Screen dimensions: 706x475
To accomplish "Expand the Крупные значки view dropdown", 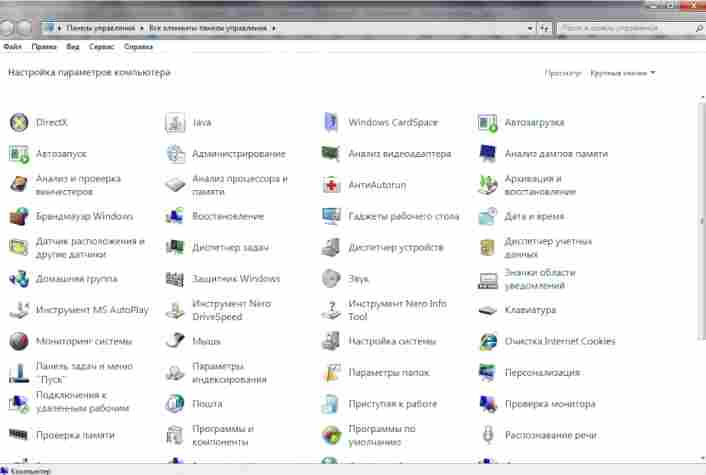I will [x=623, y=73].
